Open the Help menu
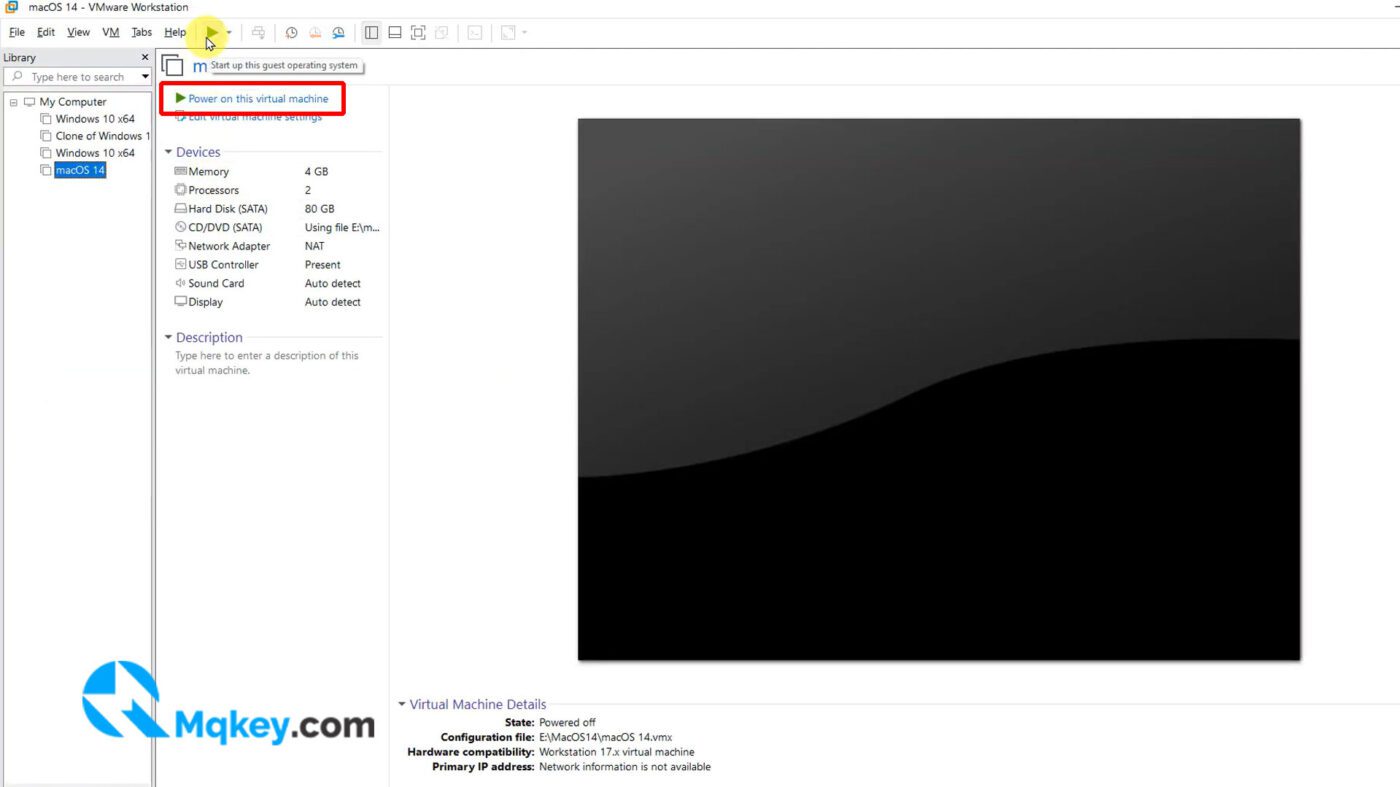1400x787 pixels. click(x=175, y=32)
